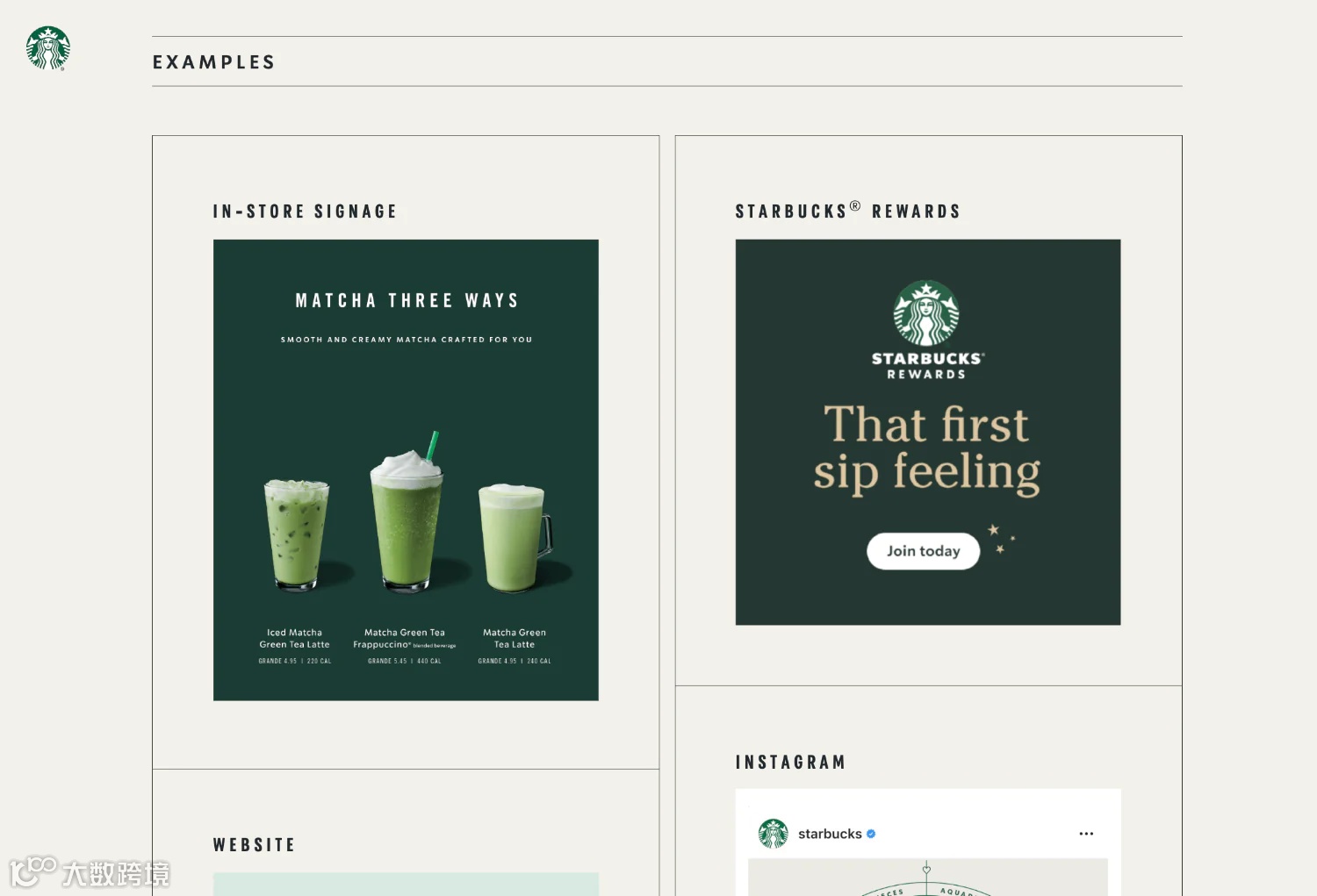Viewport: 1317px width, 896px height.
Task: Click the INSTAGRAM section heading
Action: click(x=790, y=763)
